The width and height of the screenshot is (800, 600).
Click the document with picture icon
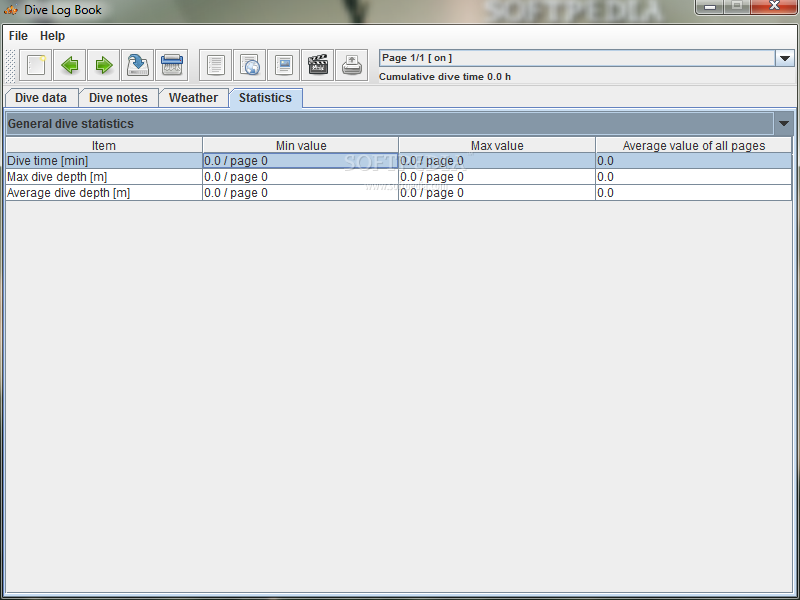(x=284, y=65)
